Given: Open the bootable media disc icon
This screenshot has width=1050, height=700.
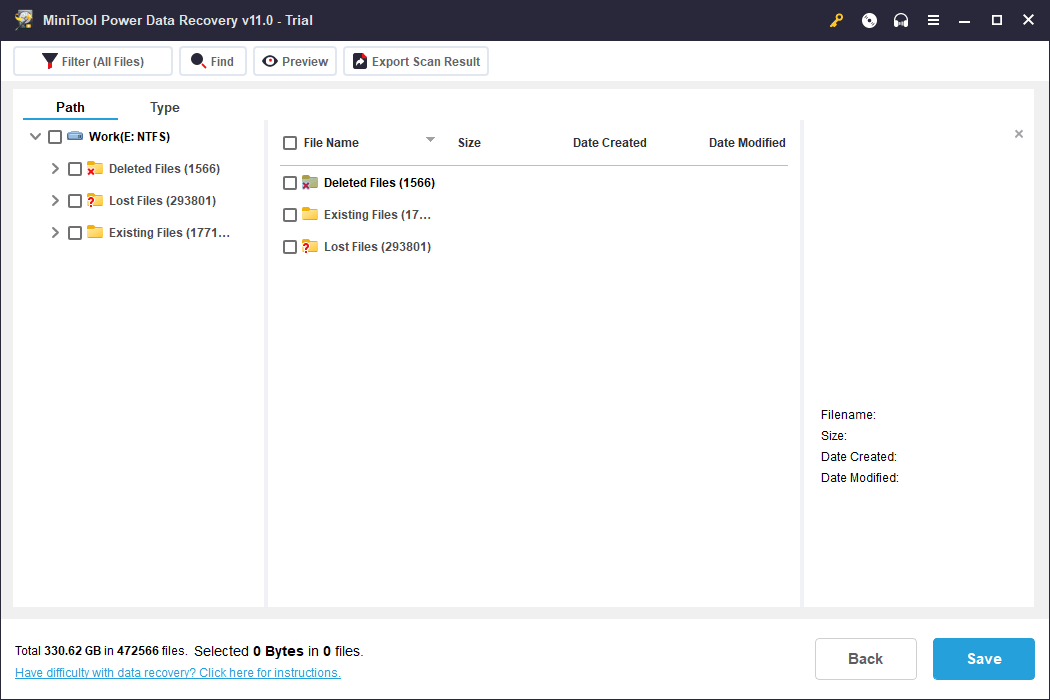Looking at the screenshot, I should pyautogui.click(x=869, y=21).
